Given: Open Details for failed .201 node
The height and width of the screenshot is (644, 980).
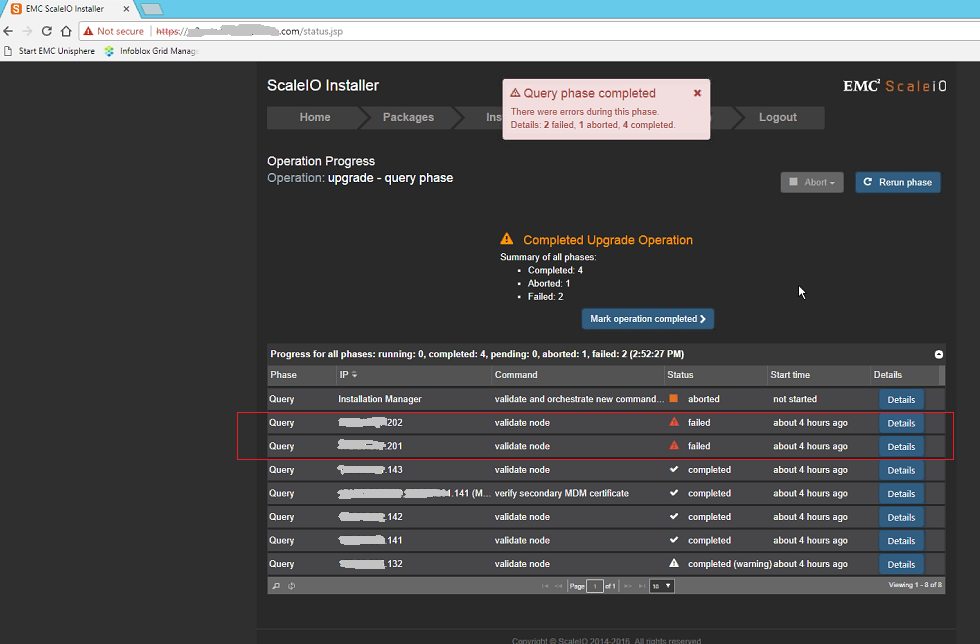Looking at the screenshot, I should click(901, 446).
